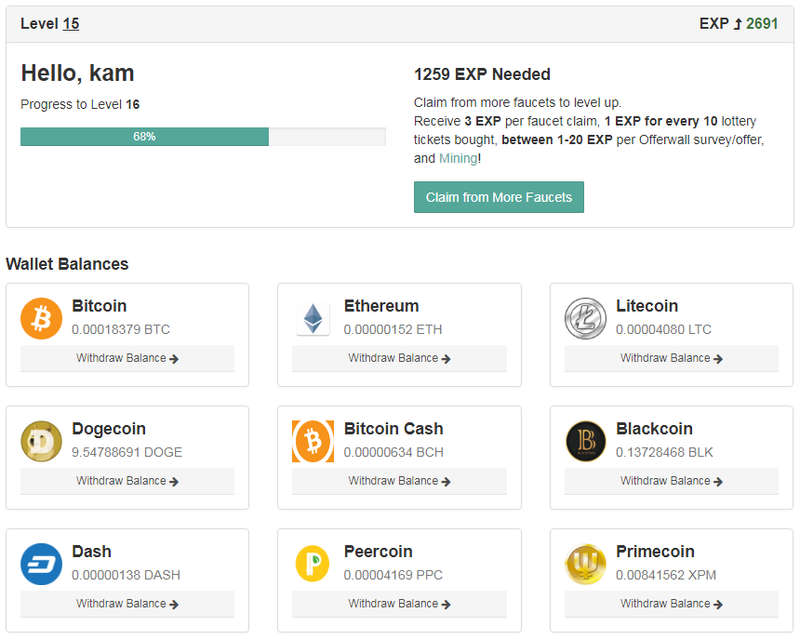Click the Progress to Level 16 text
Viewport: 800px width, 639px height.
(80, 105)
